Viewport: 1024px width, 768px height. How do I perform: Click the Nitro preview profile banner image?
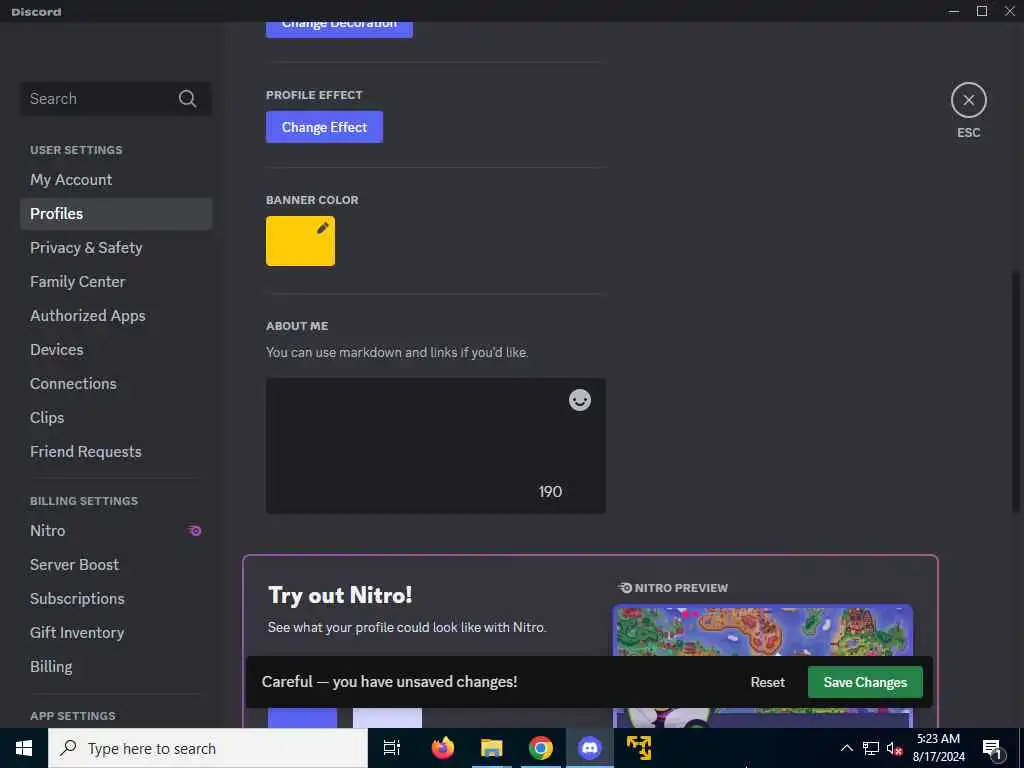762,632
